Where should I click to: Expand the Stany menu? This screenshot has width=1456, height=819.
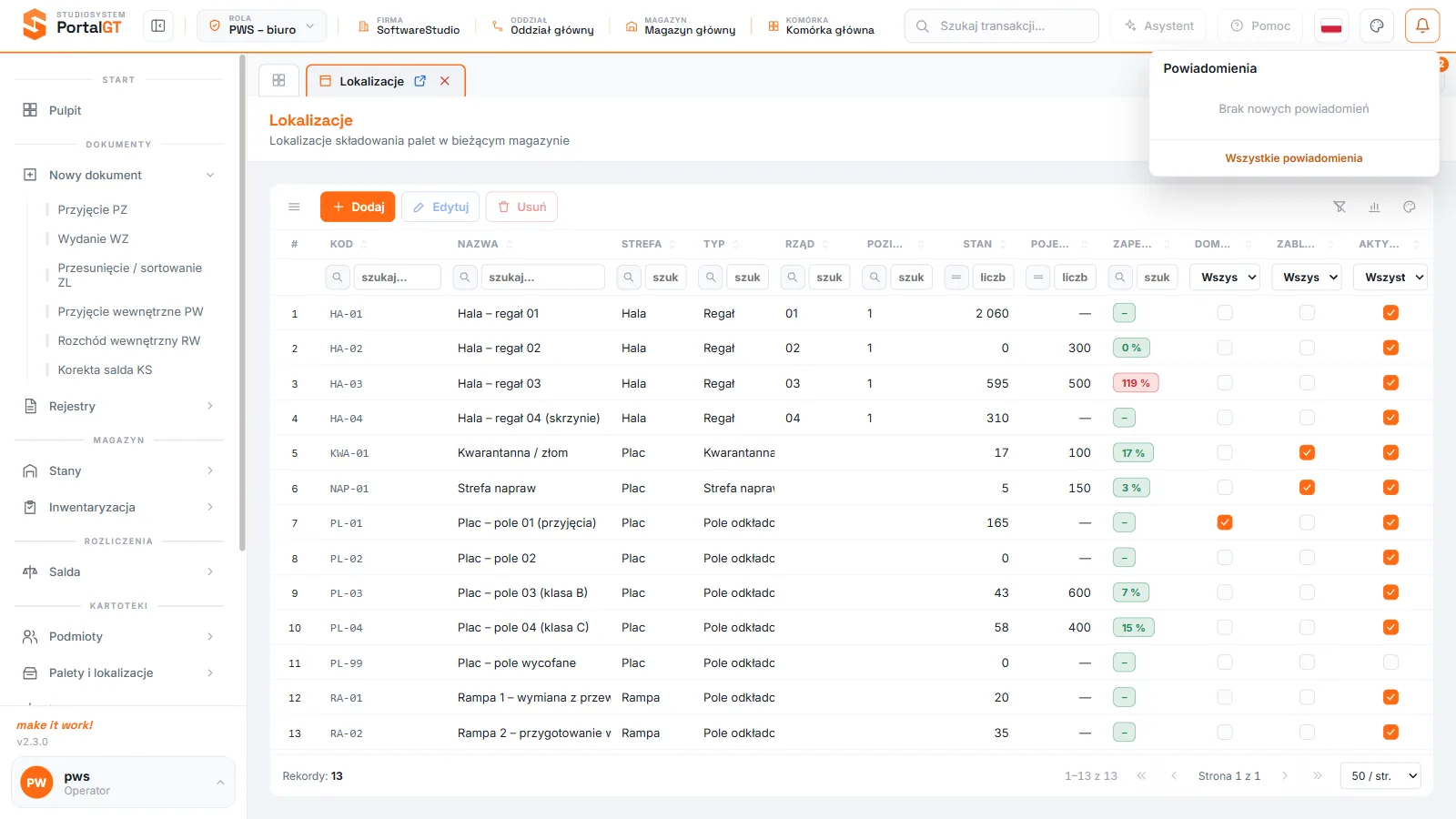tap(119, 470)
